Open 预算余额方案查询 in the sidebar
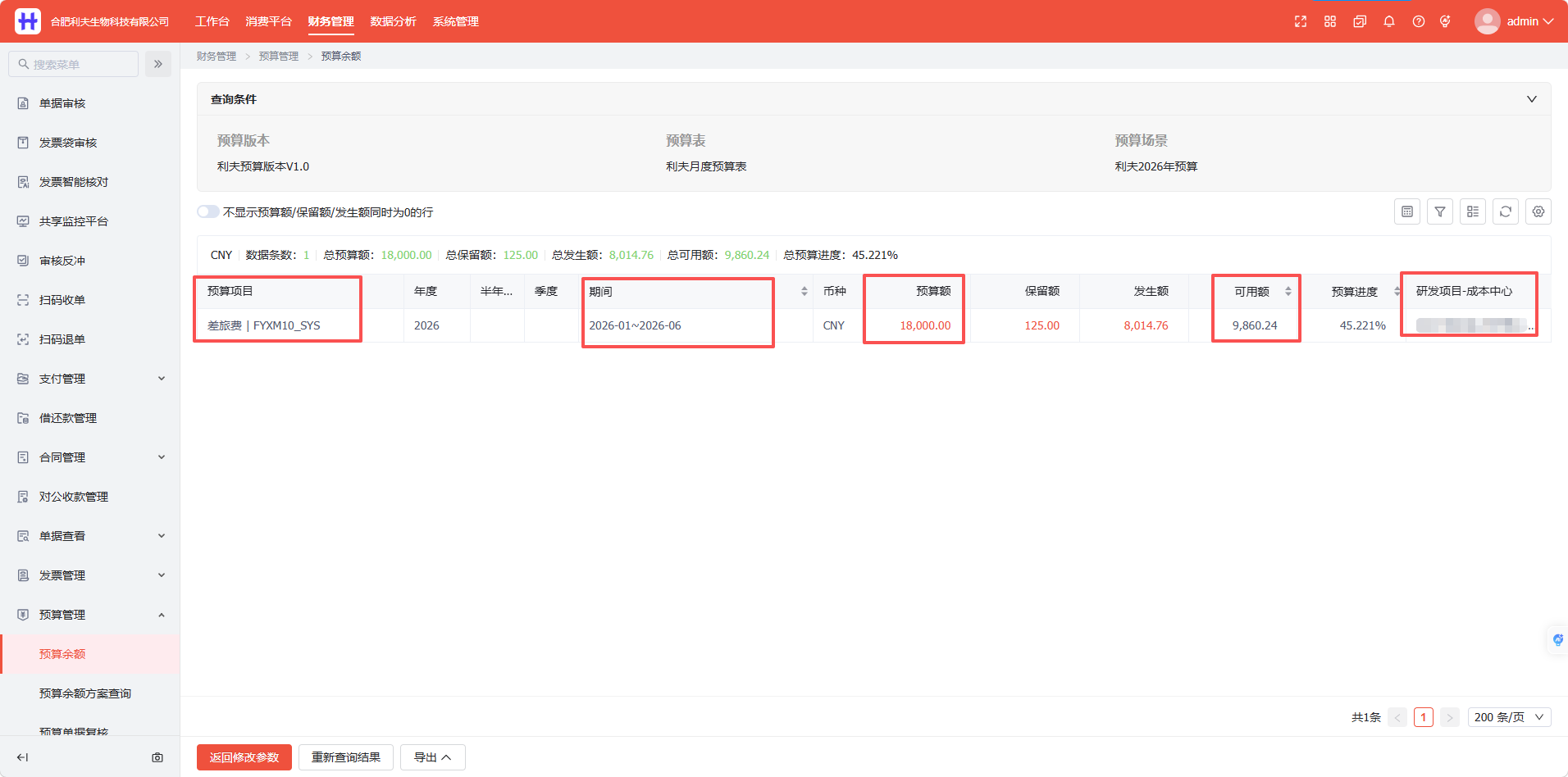Screen dimensions: 1568x777 [x=85, y=693]
